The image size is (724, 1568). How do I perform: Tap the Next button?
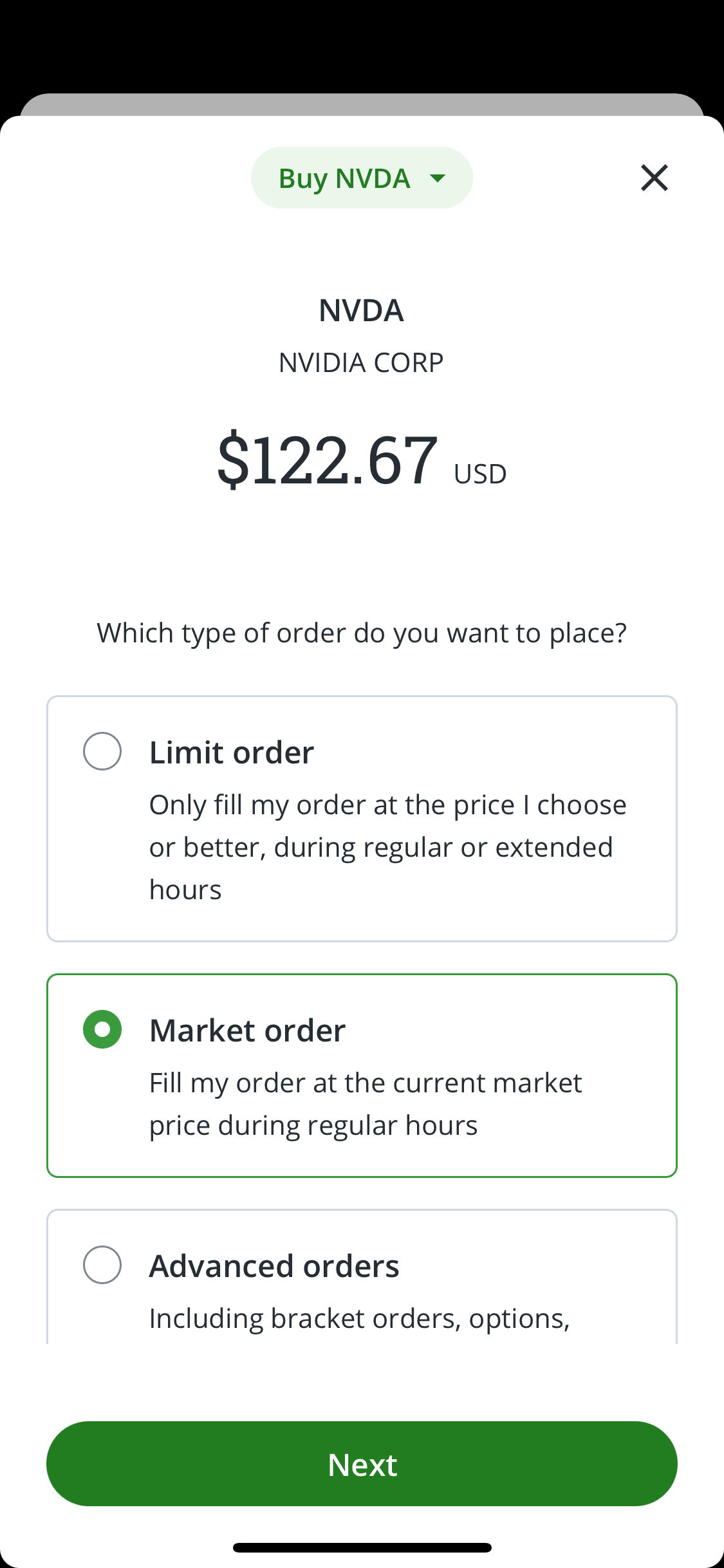coord(362,1464)
